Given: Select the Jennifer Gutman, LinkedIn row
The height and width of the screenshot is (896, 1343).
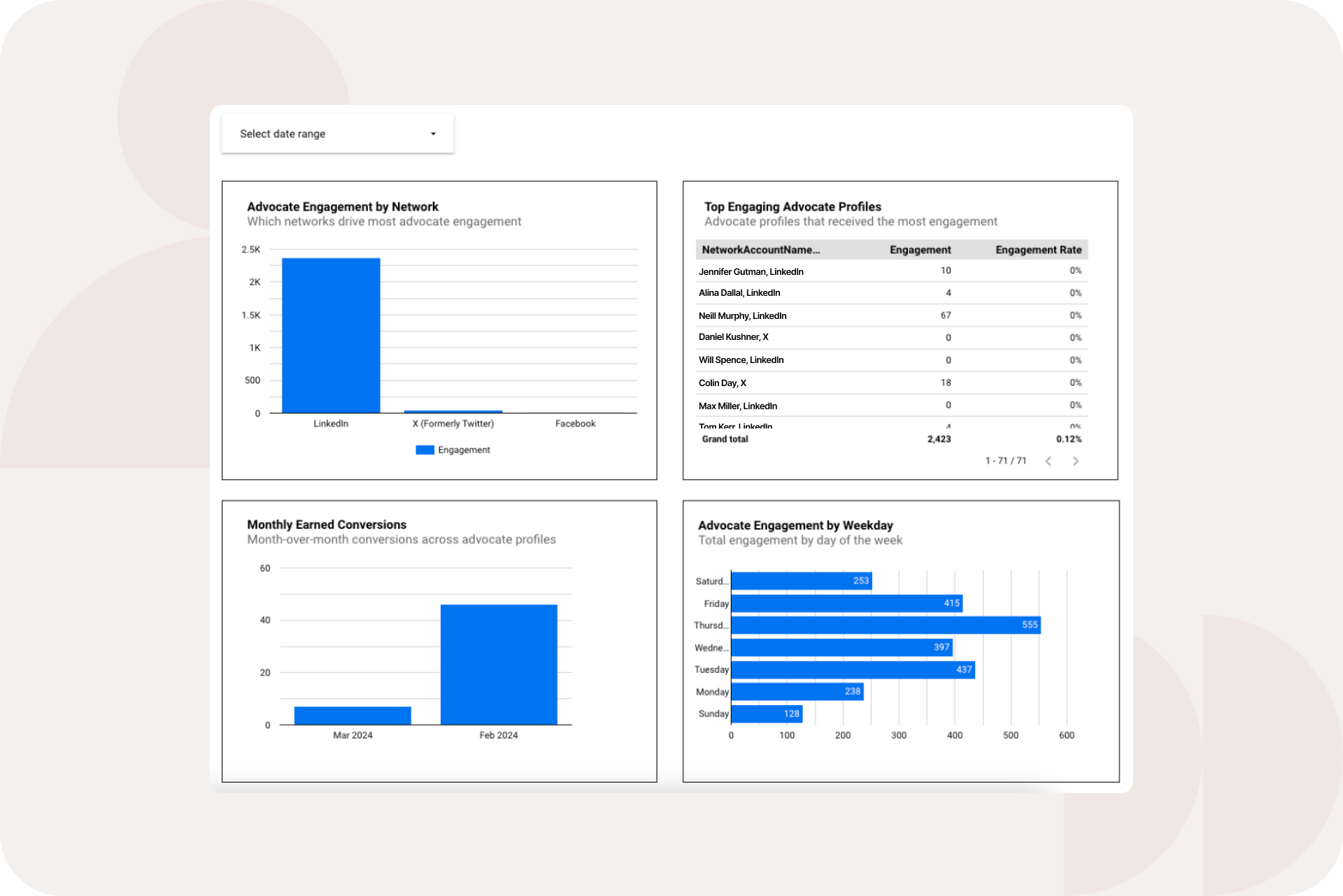Looking at the screenshot, I should pyautogui.click(x=751, y=271).
